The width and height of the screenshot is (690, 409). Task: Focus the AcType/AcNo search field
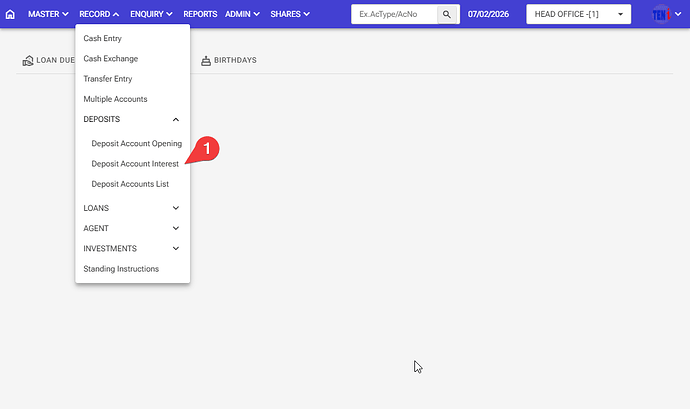pos(394,15)
